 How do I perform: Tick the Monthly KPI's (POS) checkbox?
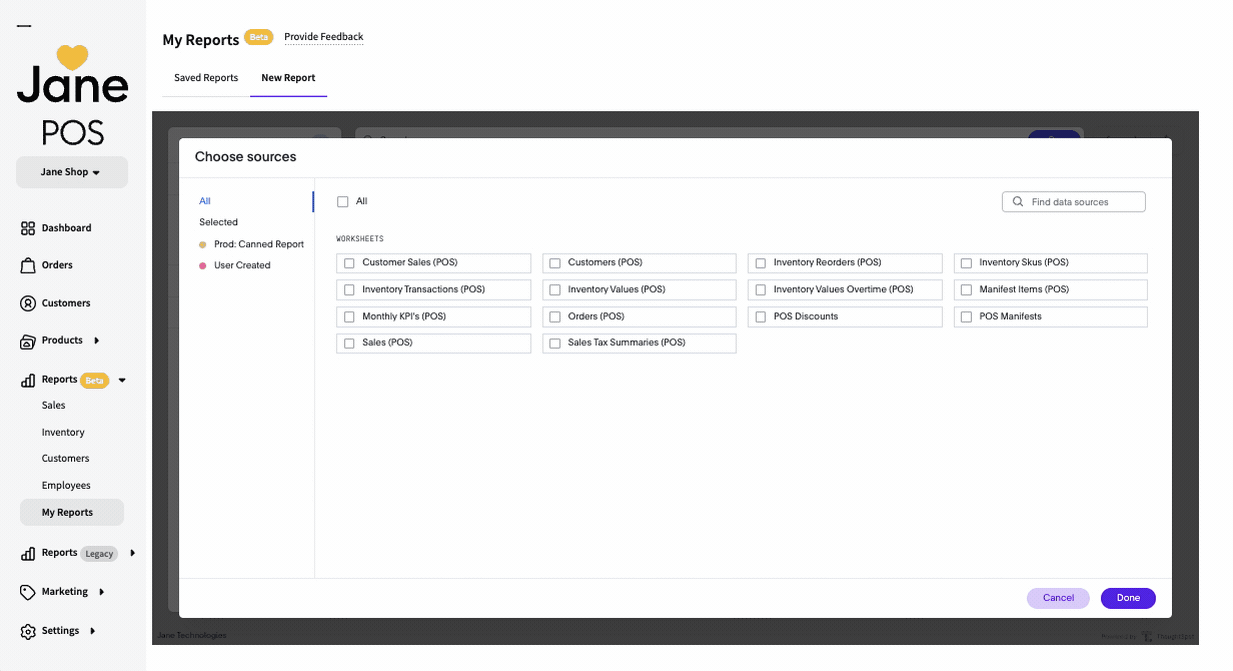(349, 317)
